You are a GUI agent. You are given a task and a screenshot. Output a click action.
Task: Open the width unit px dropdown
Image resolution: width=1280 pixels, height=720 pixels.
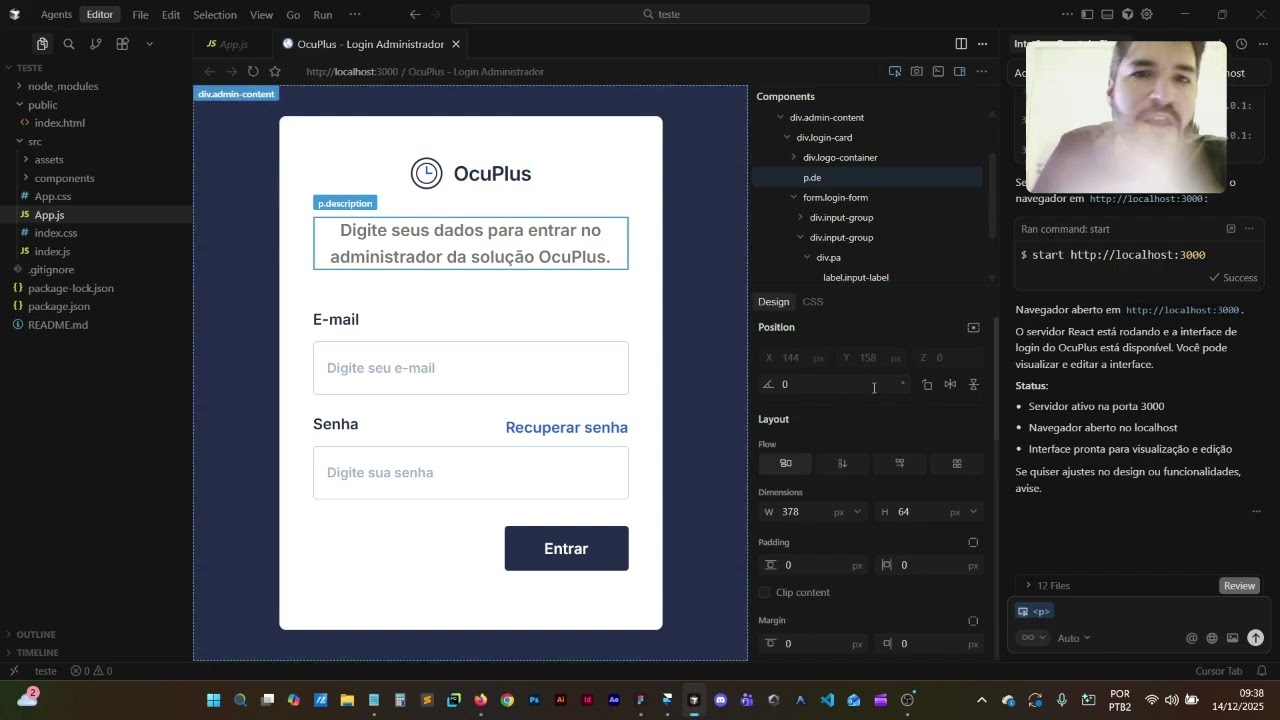[855, 512]
